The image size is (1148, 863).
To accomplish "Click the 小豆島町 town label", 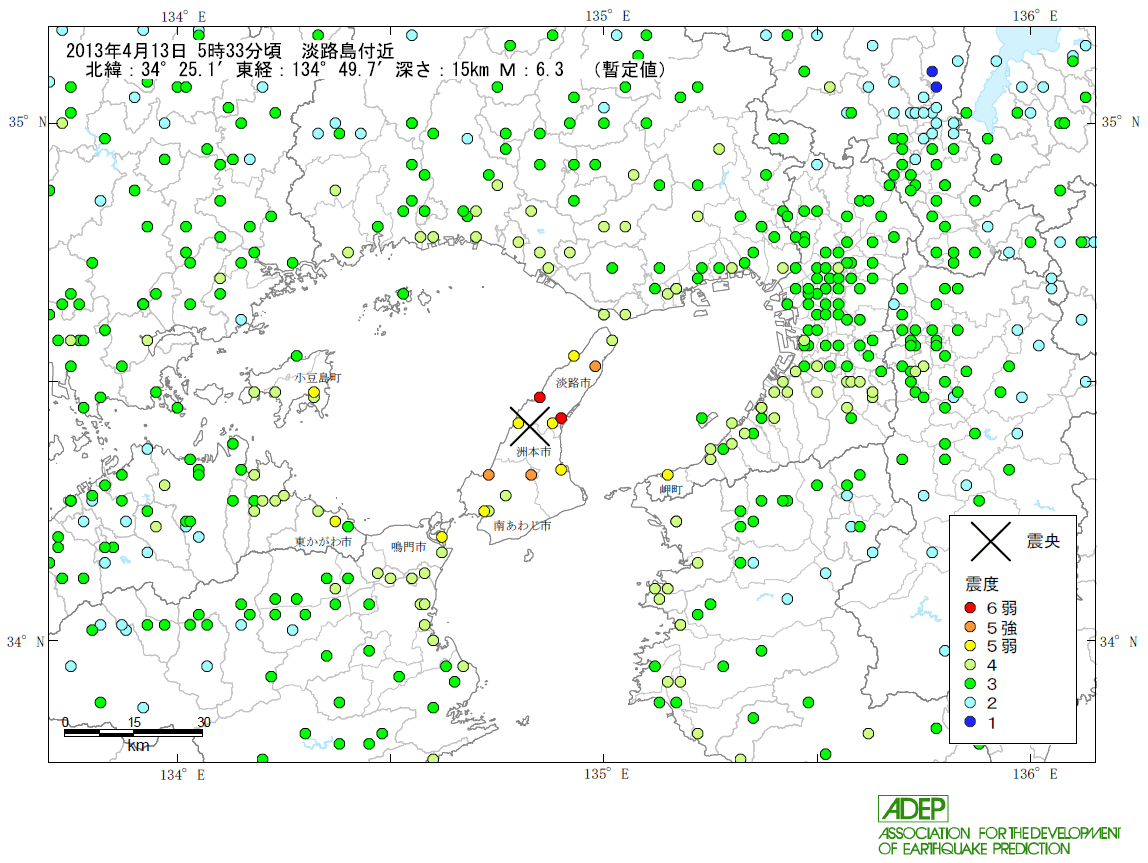I will (x=318, y=378).
